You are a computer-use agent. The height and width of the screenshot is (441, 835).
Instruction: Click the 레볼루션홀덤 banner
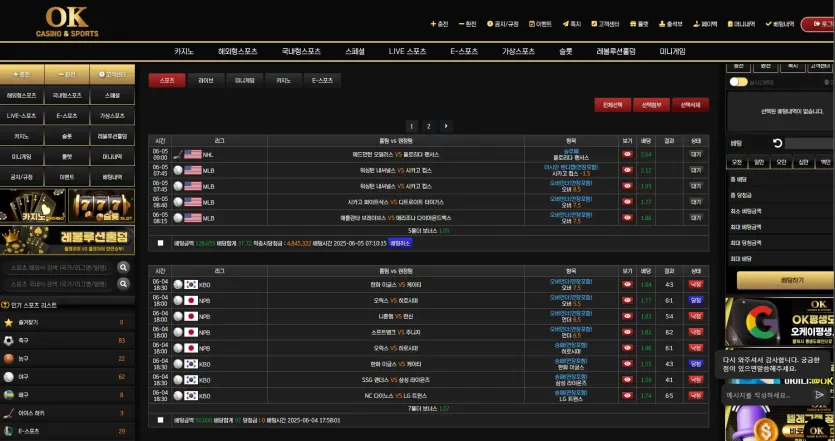(67, 240)
